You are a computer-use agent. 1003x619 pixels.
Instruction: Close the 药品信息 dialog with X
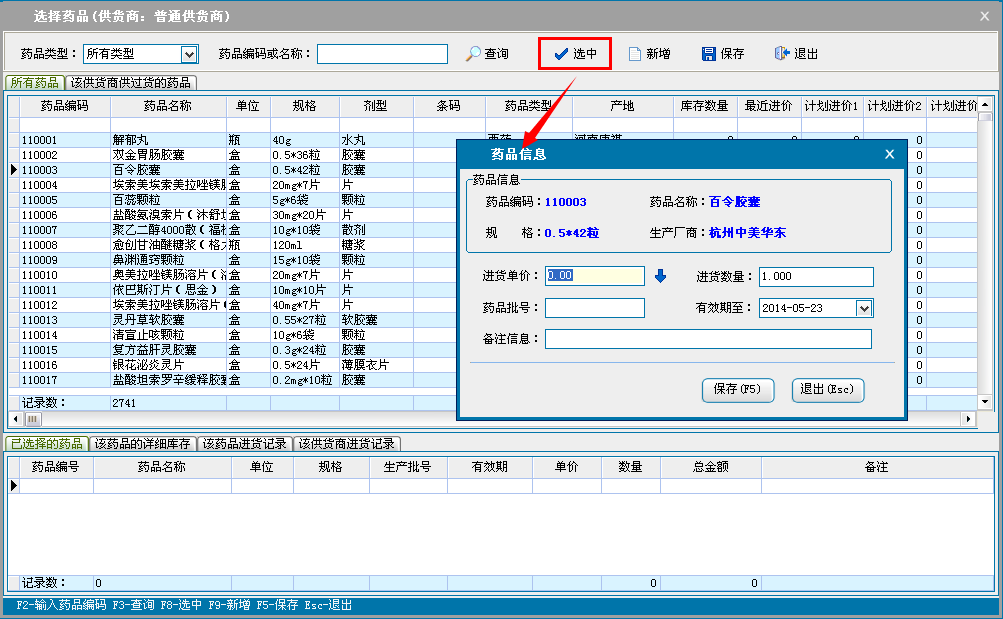click(x=889, y=154)
